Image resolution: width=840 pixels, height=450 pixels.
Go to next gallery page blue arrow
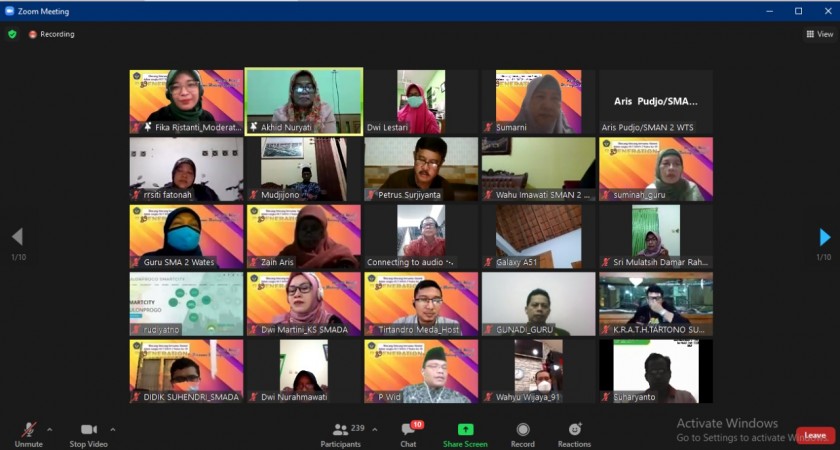(x=825, y=237)
